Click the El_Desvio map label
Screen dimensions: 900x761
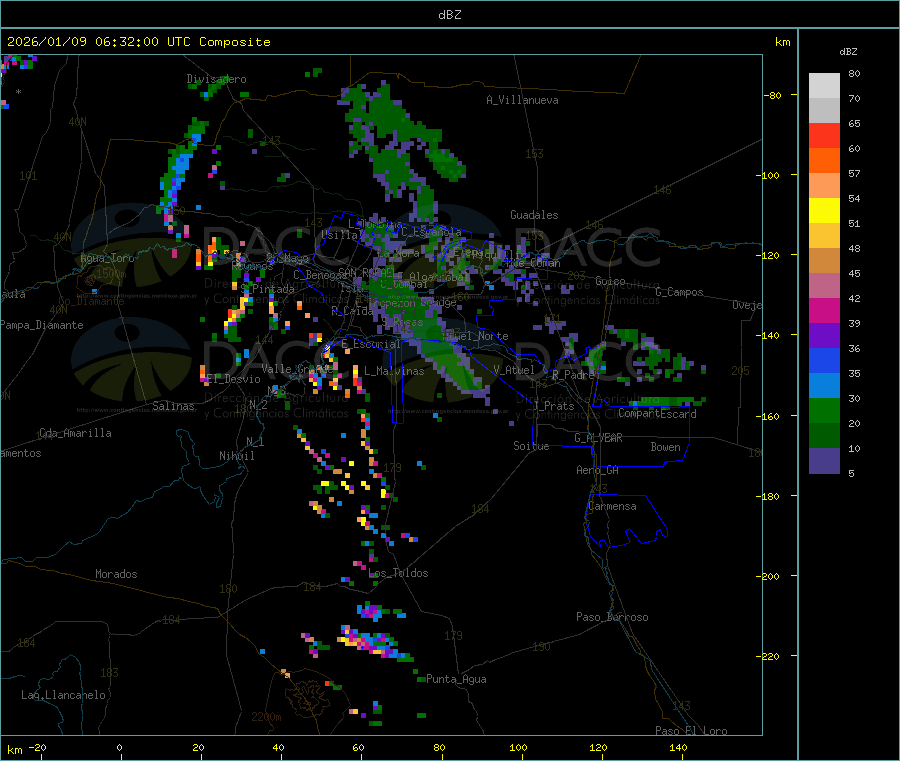(x=233, y=379)
